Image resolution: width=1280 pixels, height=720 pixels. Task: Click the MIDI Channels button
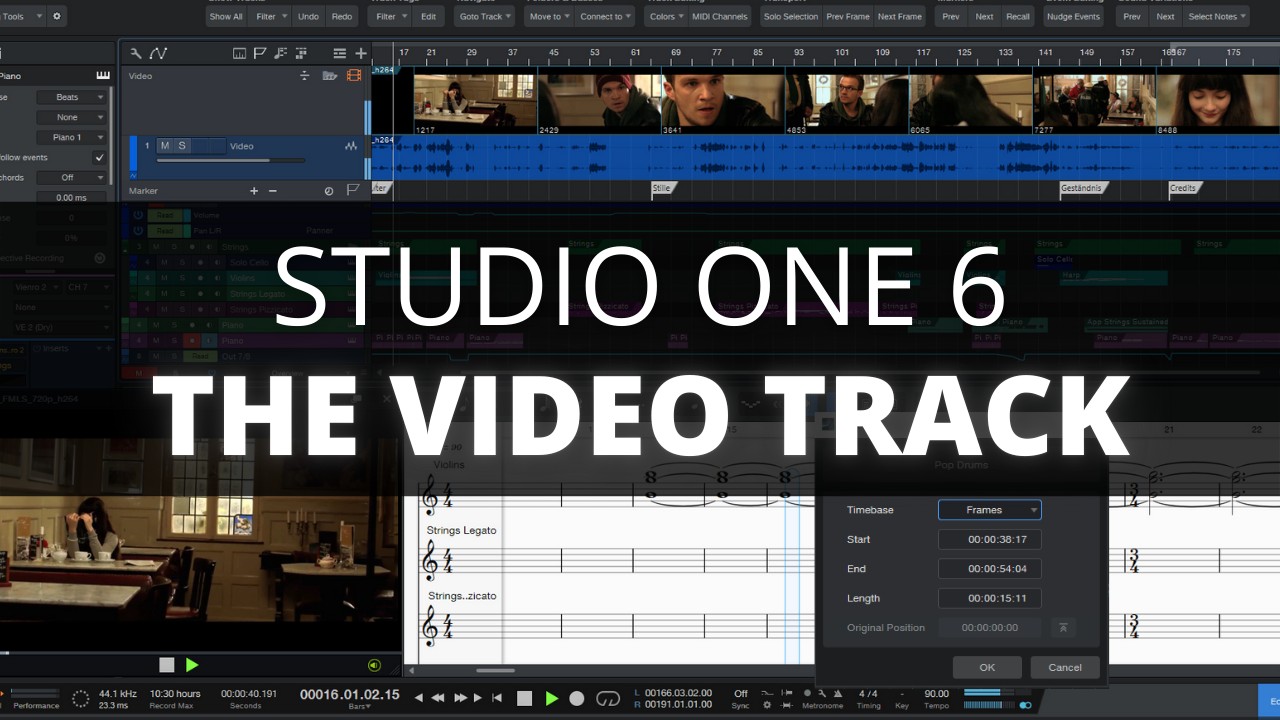[x=720, y=16]
